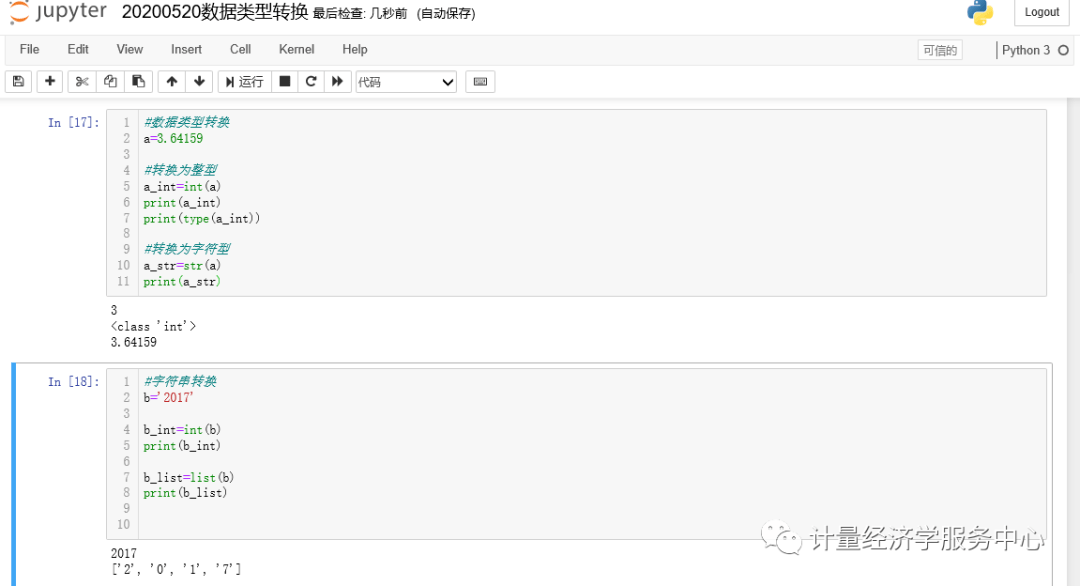The image size is (1080, 586).
Task: Open the command palette keyboard icon
Action: coord(480,81)
